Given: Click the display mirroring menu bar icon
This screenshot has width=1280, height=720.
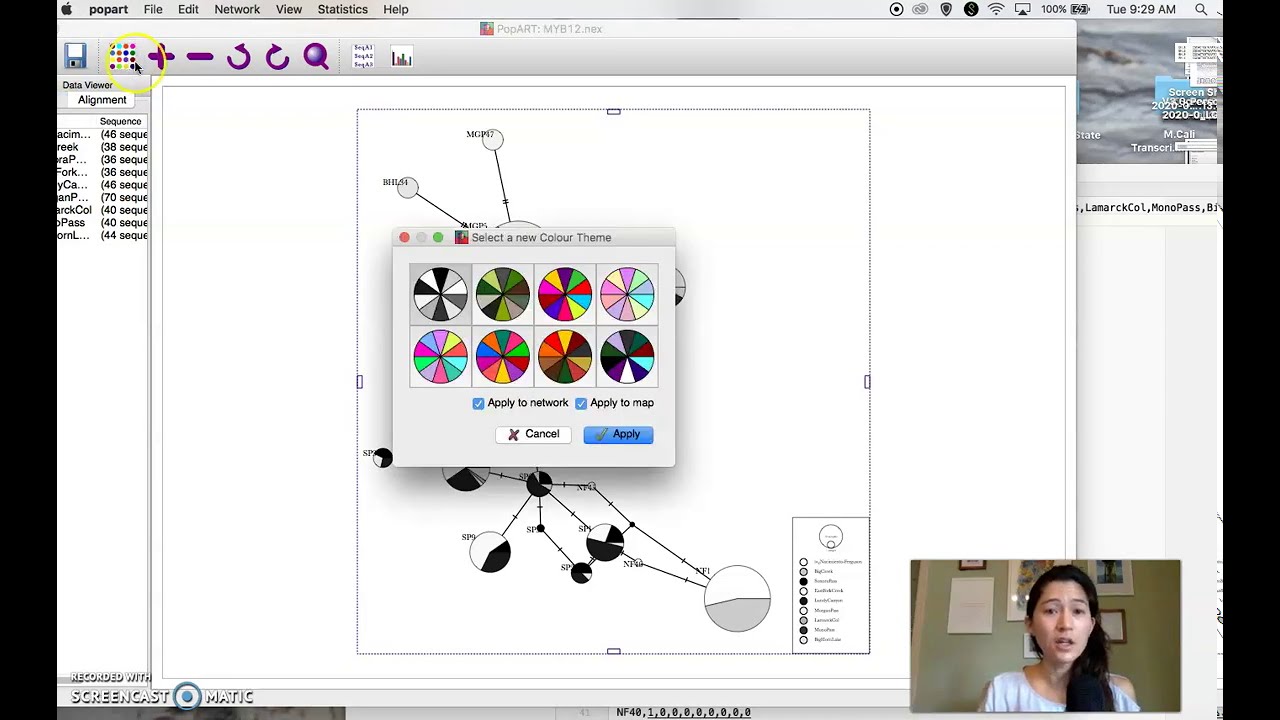Looking at the screenshot, I should [x=1022, y=9].
